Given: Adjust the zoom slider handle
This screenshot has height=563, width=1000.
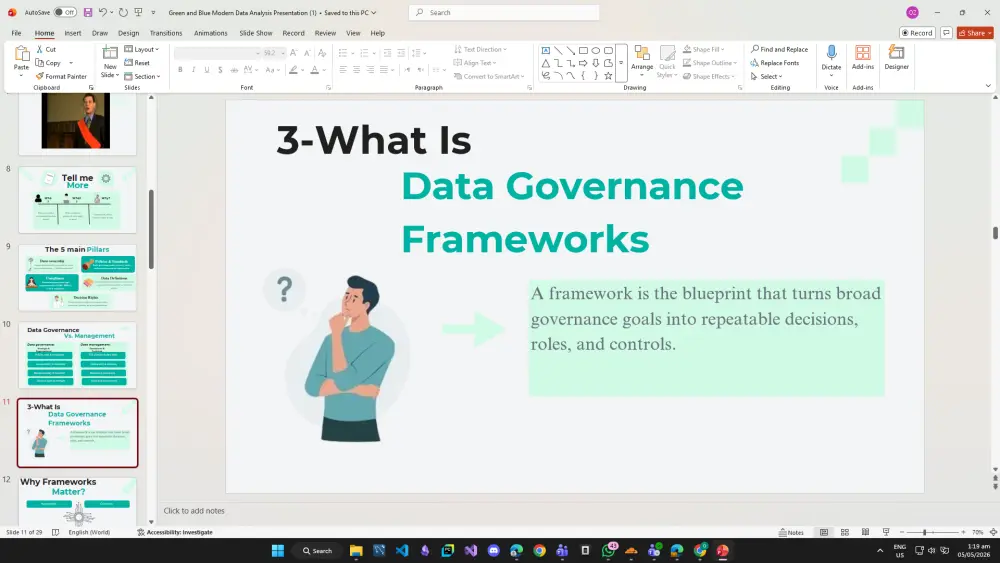Looking at the screenshot, I should pyautogui.click(x=924, y=532).
